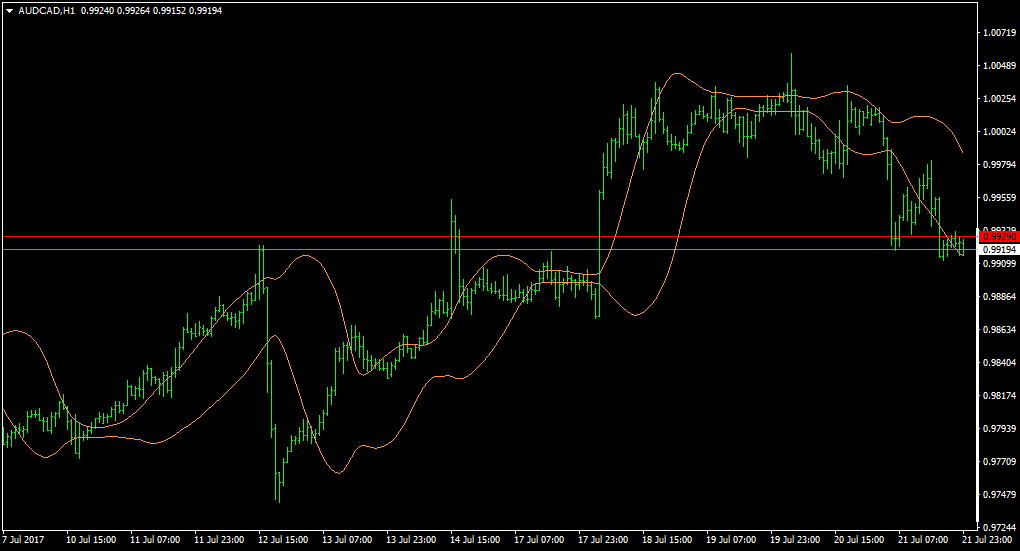The width and height of the screenshot is (1020, 551).
Task: Select the 11 Jul 07:00 time label
Action: 155,540
